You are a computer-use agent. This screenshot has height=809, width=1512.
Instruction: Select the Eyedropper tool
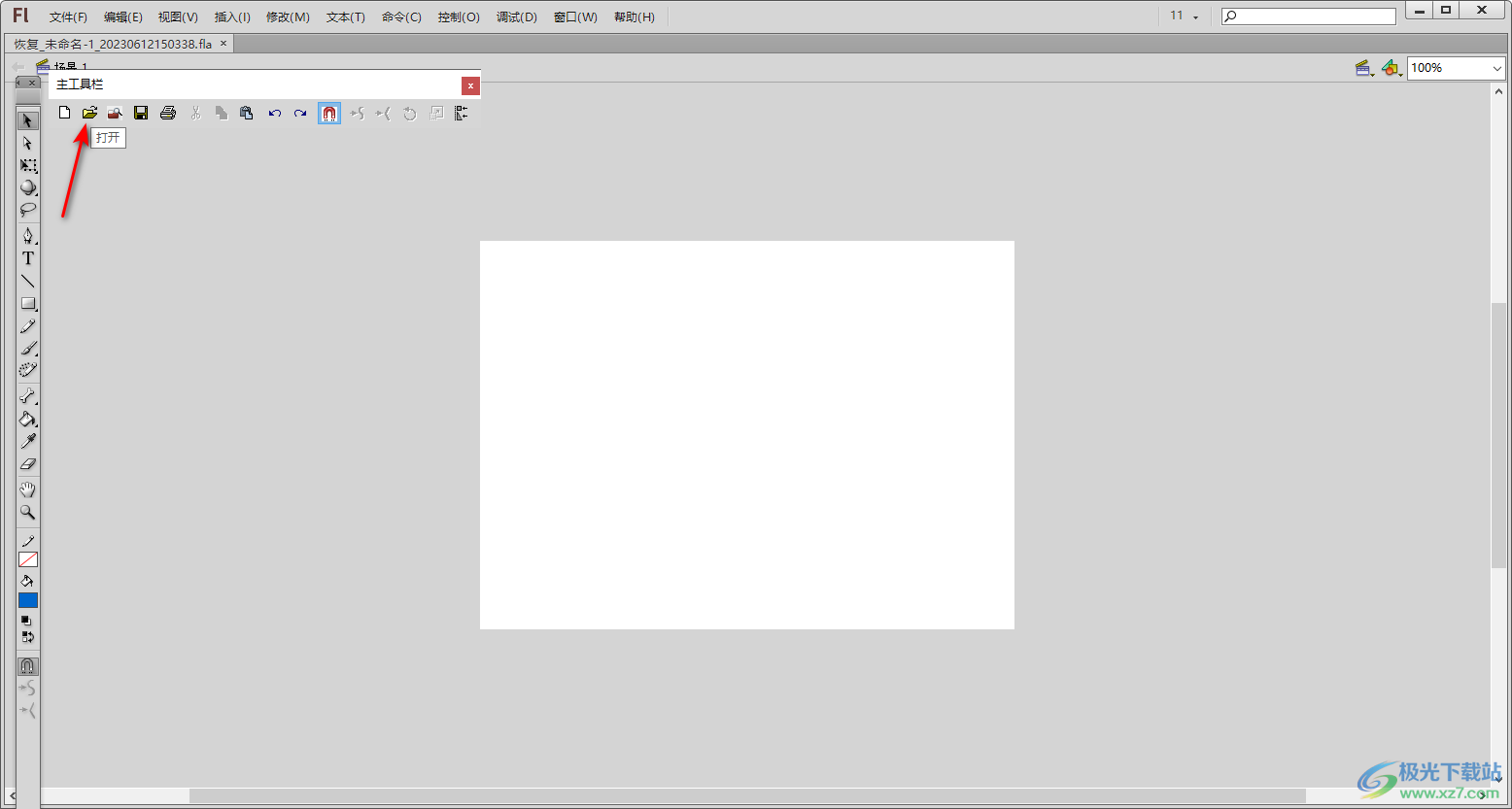(x=28, y=442)
